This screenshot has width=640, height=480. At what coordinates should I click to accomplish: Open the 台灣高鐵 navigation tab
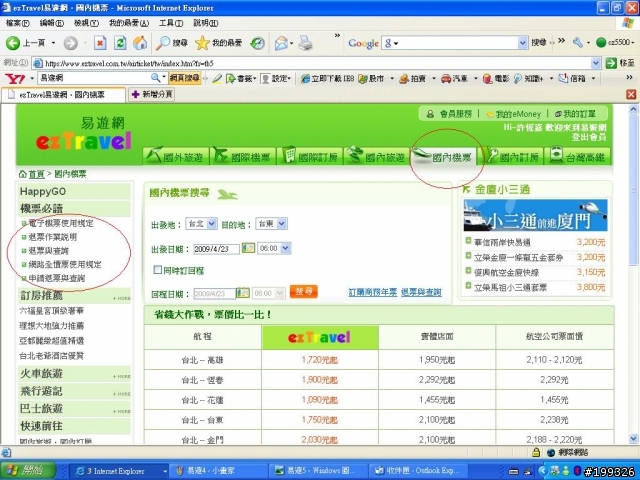point(578,156)
